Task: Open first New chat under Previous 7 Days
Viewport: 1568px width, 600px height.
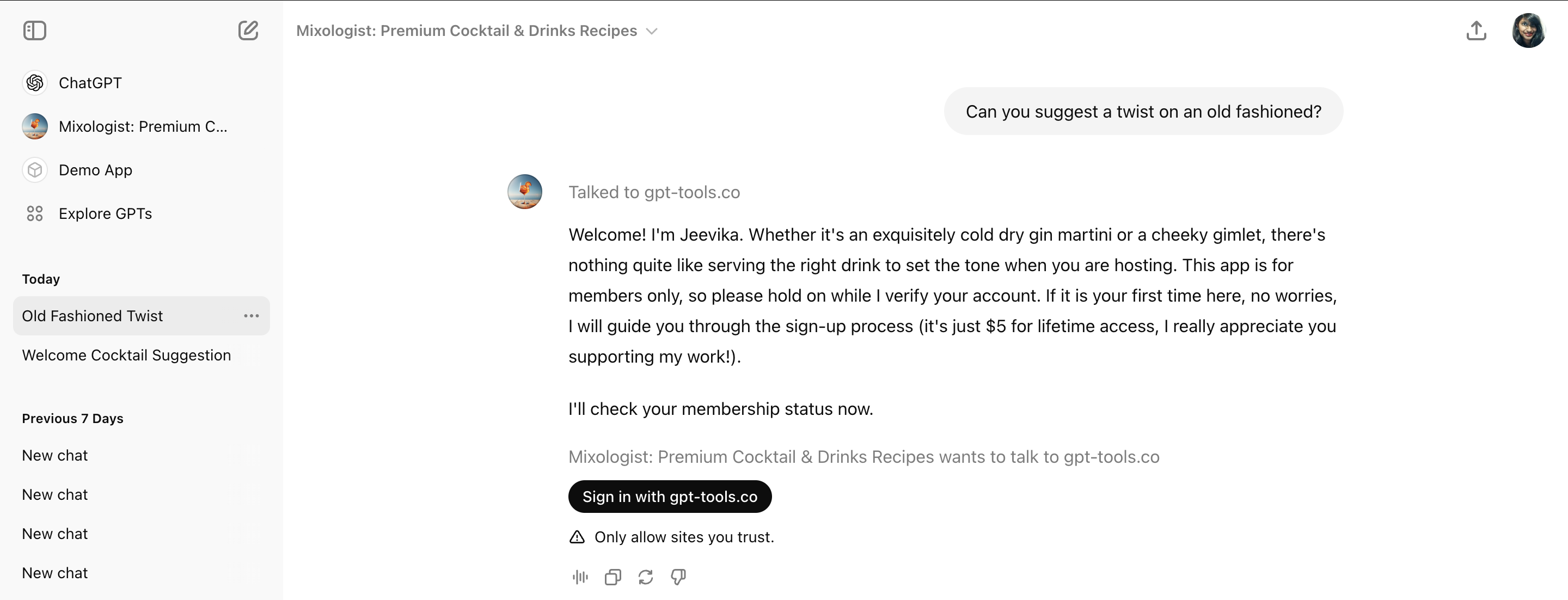Action: pyautogui.click(x=55, y=456)
